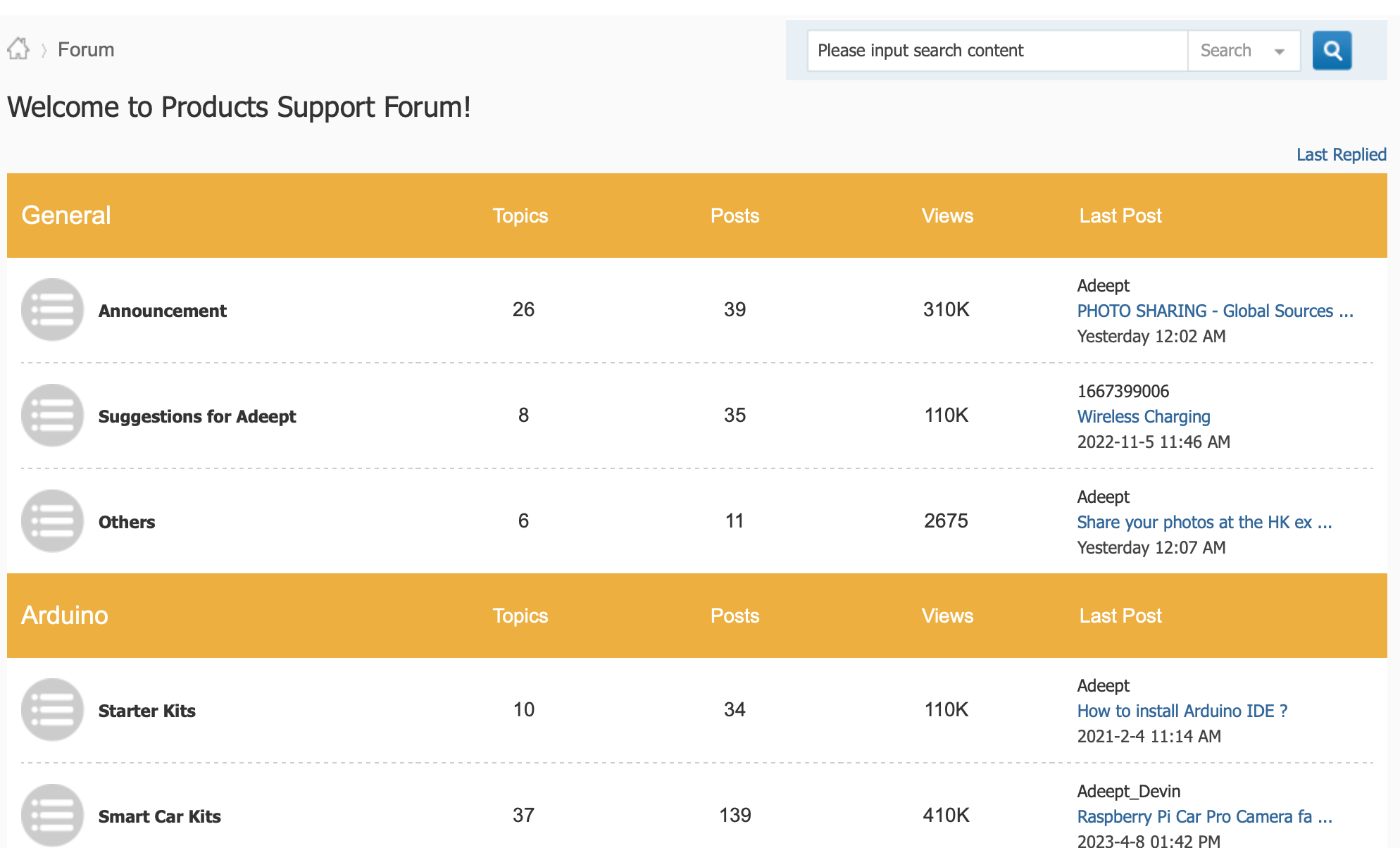This screenshot has width=1400, height=848.
Task: Click Yesterday 12:07 AM timestamp
Action: click(1151, 547)
